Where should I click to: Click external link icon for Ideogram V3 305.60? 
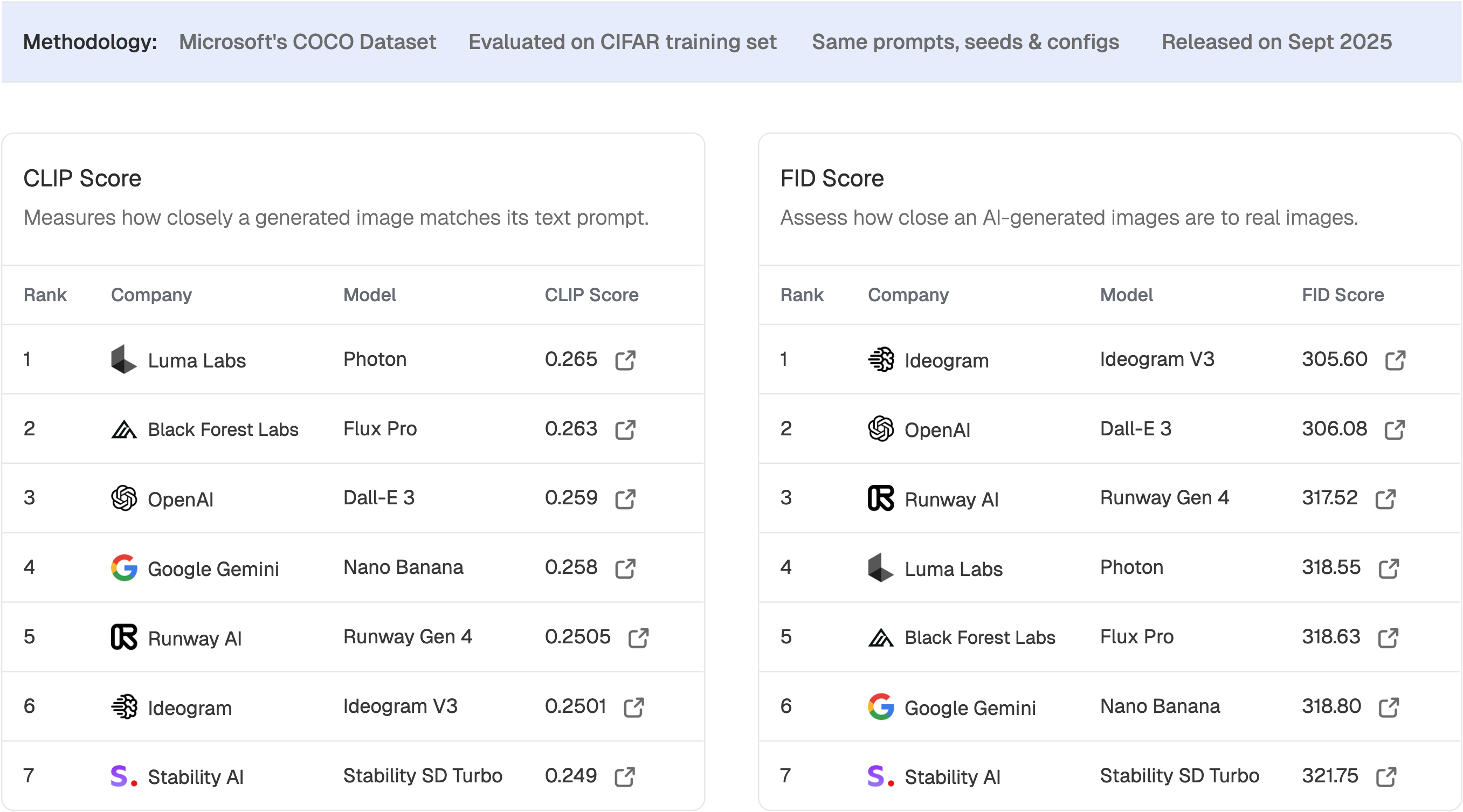(x=1395, y=360)
